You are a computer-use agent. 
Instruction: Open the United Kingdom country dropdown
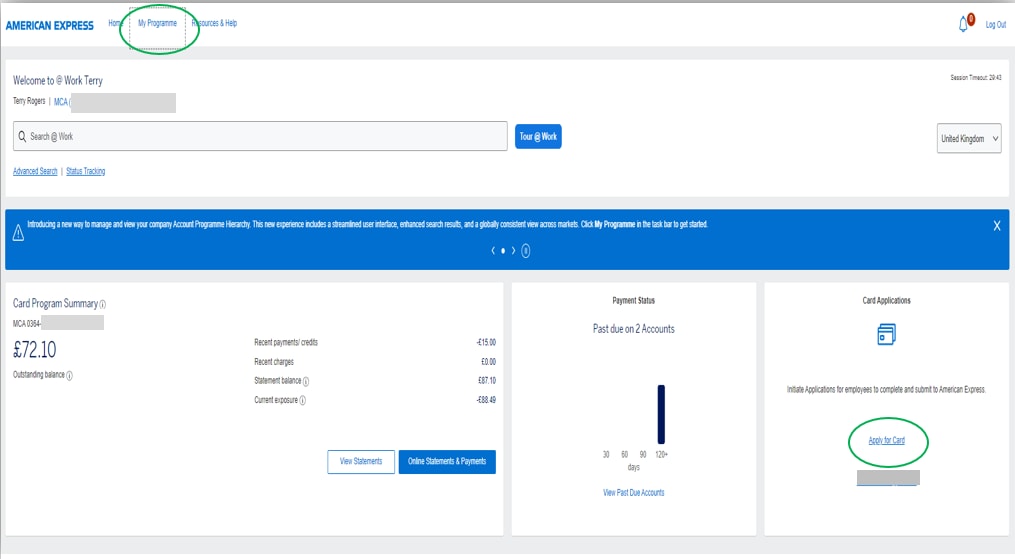click(969, 139)
